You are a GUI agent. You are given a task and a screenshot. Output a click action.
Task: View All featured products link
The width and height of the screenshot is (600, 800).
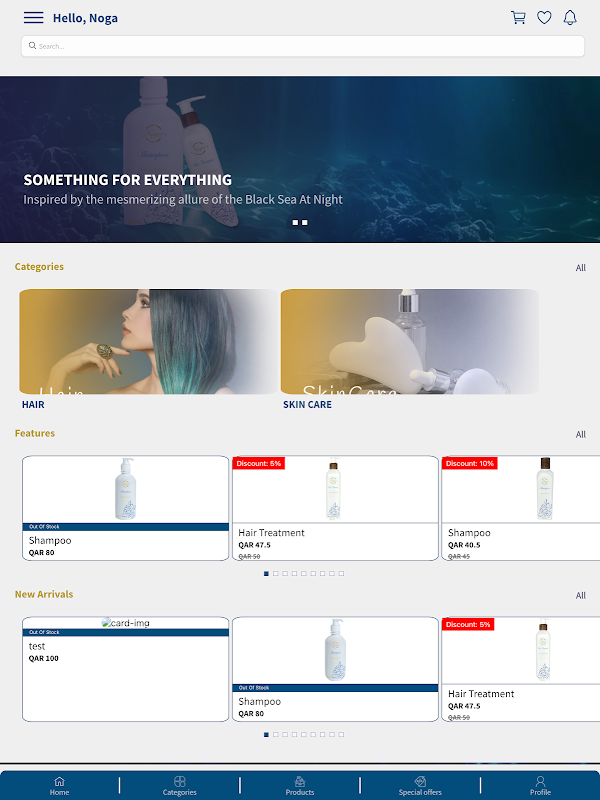pyautogui.click(x=581, y=435)
